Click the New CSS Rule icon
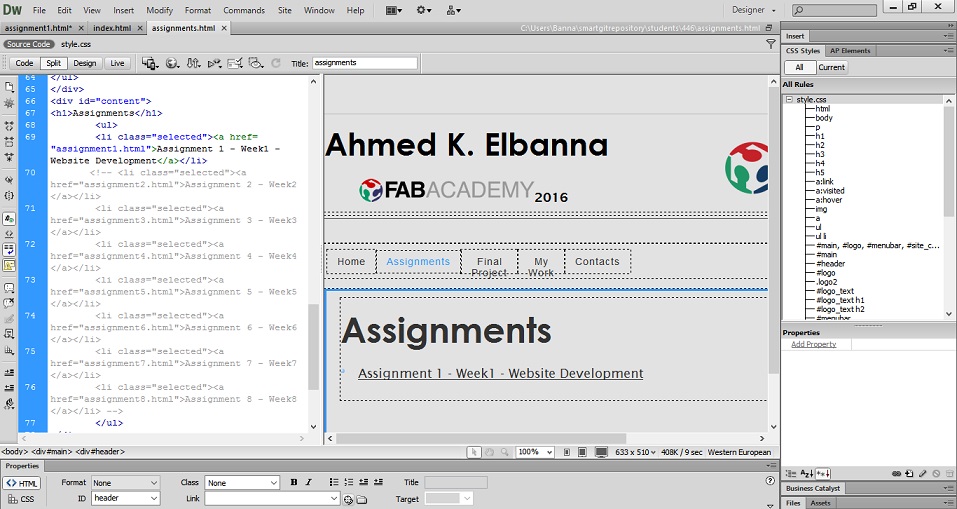The image size is (957, 509). point(909,474)
